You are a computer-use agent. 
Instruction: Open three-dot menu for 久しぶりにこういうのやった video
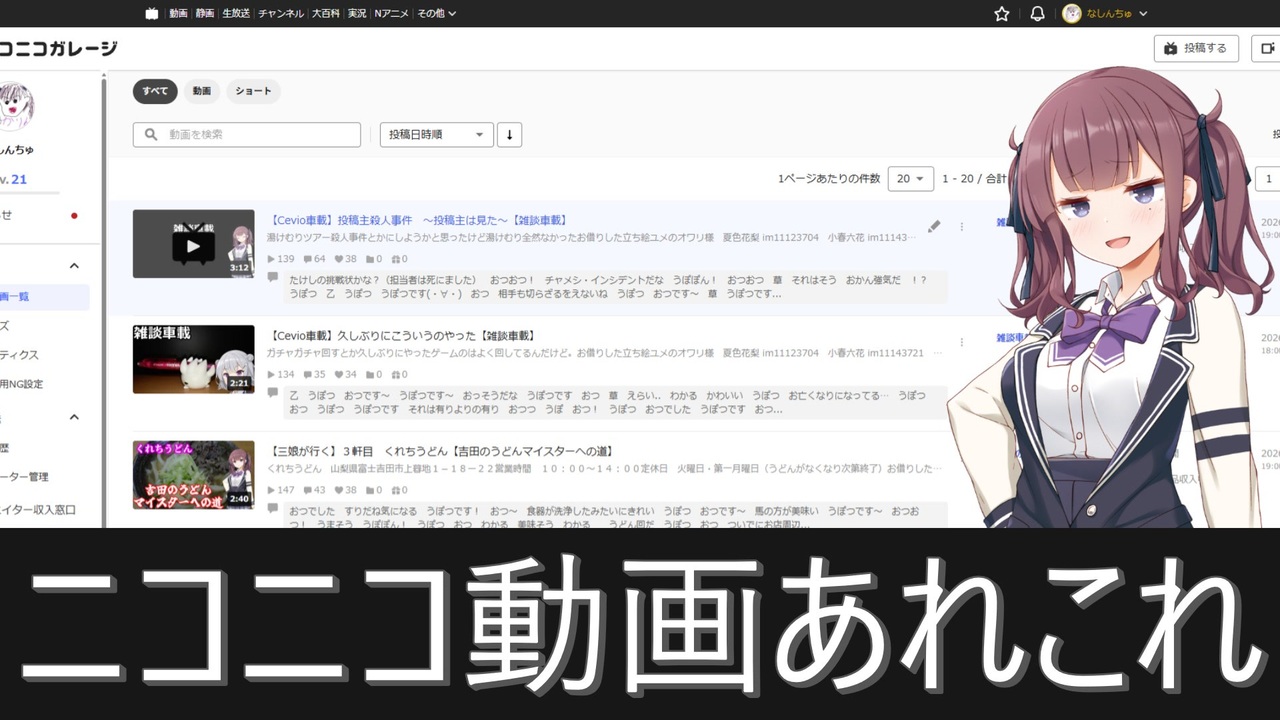[962, 342]
